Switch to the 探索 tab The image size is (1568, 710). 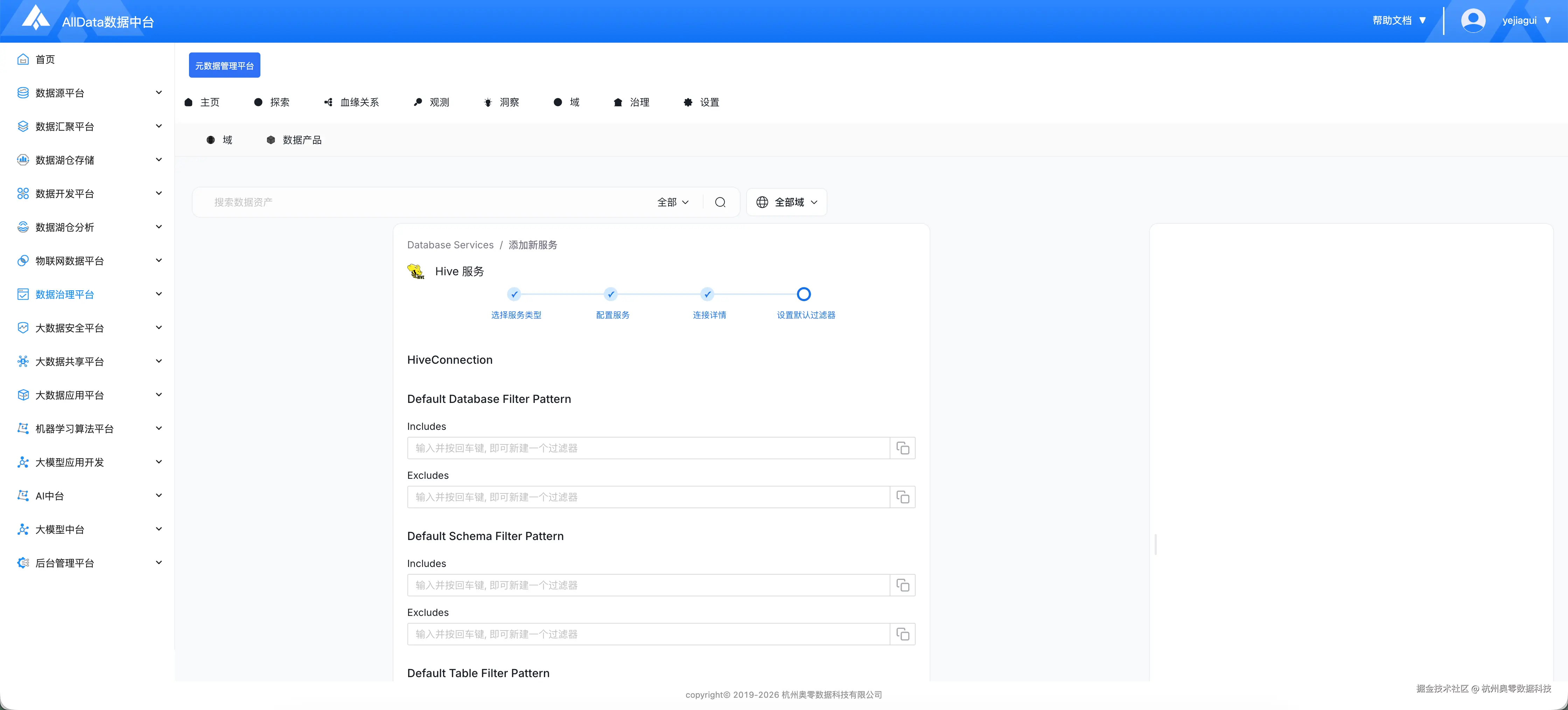pos(272,102)
